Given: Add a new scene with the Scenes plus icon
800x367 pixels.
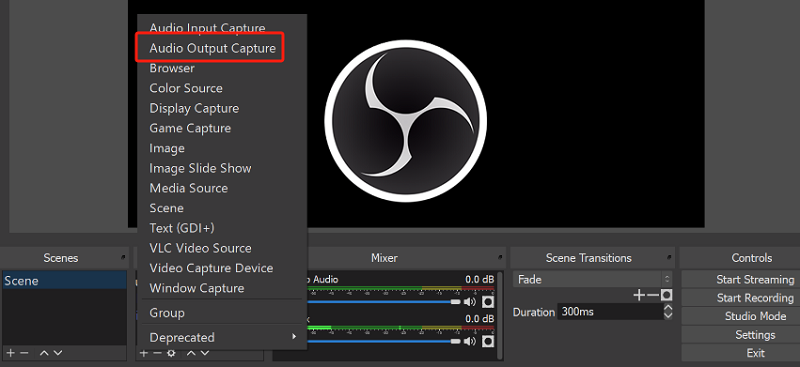Looking at the screenshot, I should 10,353.
